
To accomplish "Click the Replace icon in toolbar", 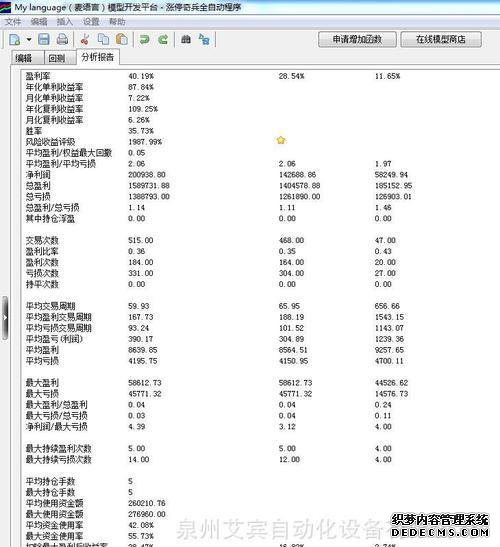I will point(204,39).
